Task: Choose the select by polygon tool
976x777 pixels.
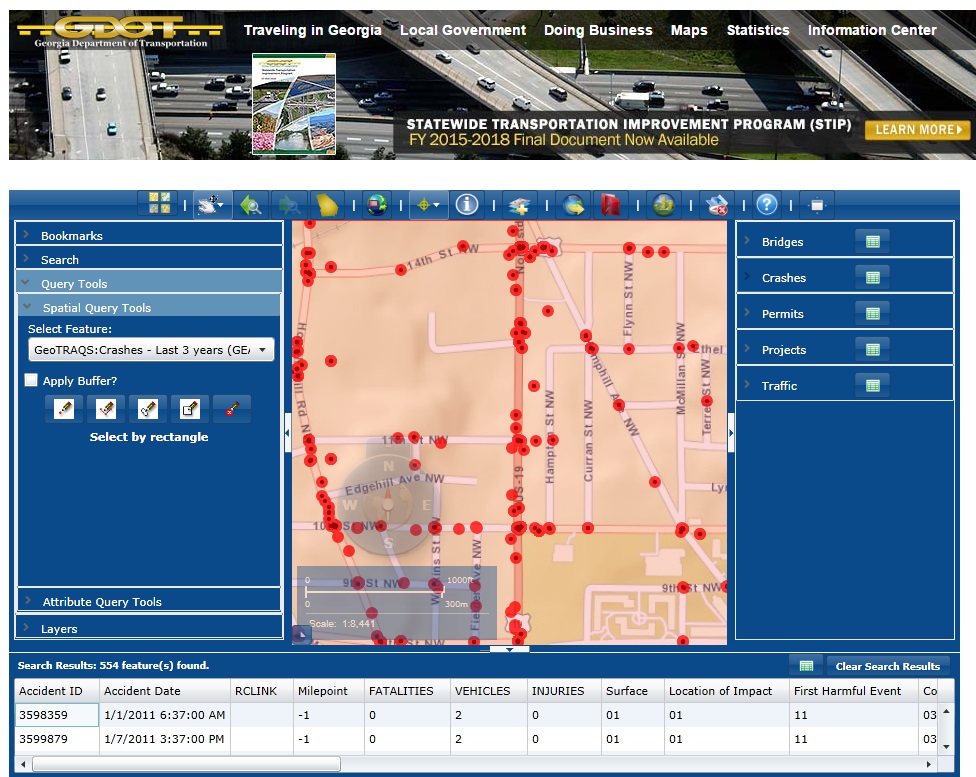Action: click(x=106, y=408)
